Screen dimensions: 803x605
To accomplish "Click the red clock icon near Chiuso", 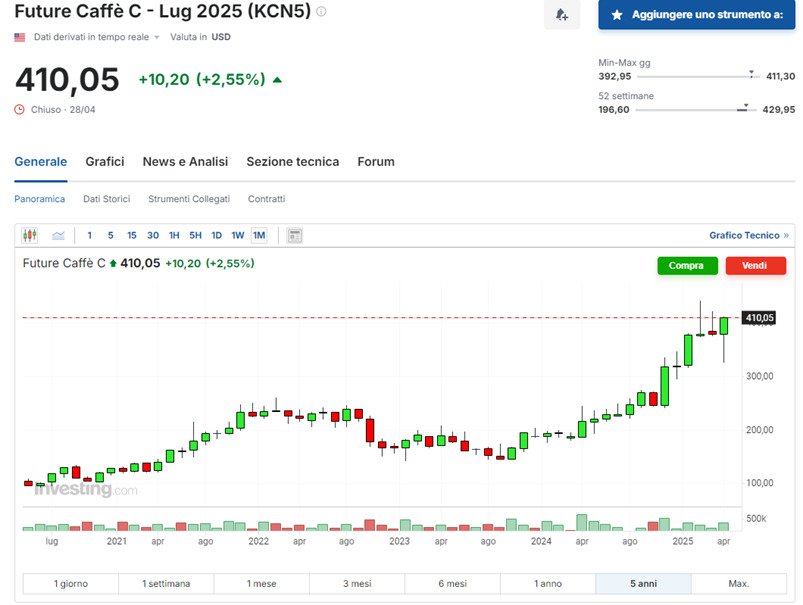I will 19,110.
